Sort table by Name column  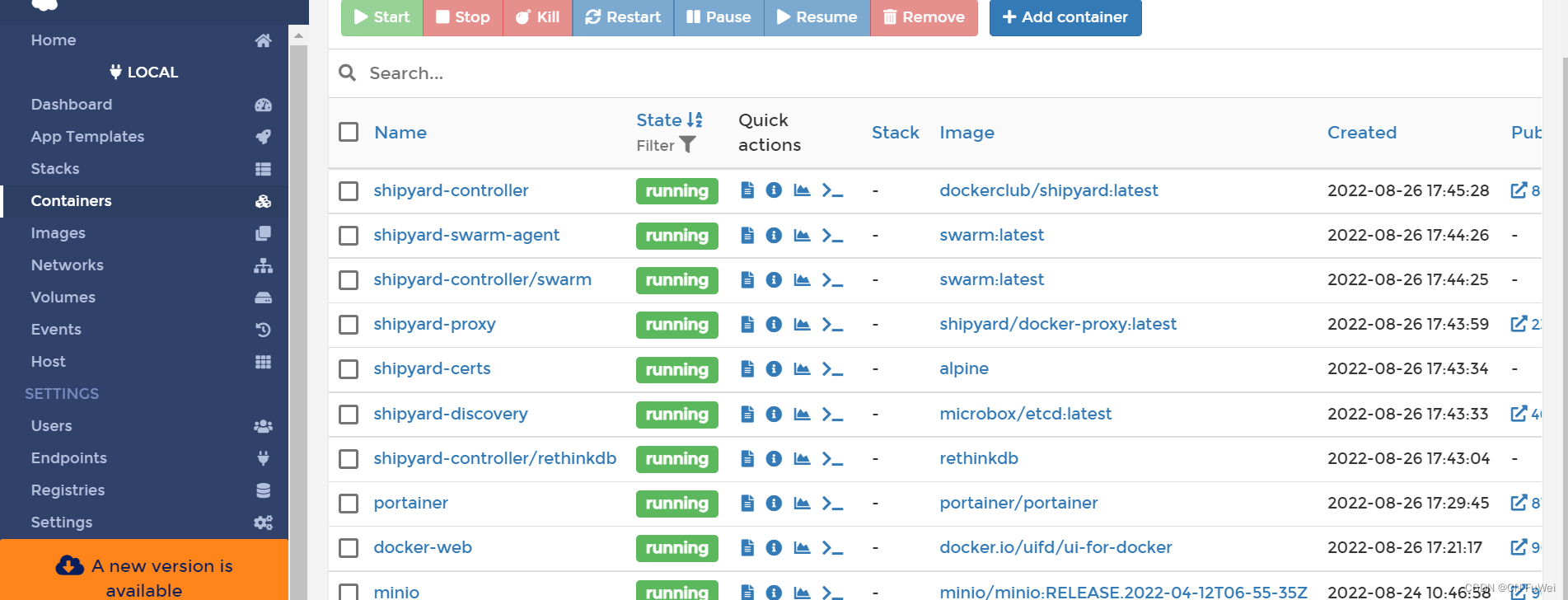(x=400, y=133)
